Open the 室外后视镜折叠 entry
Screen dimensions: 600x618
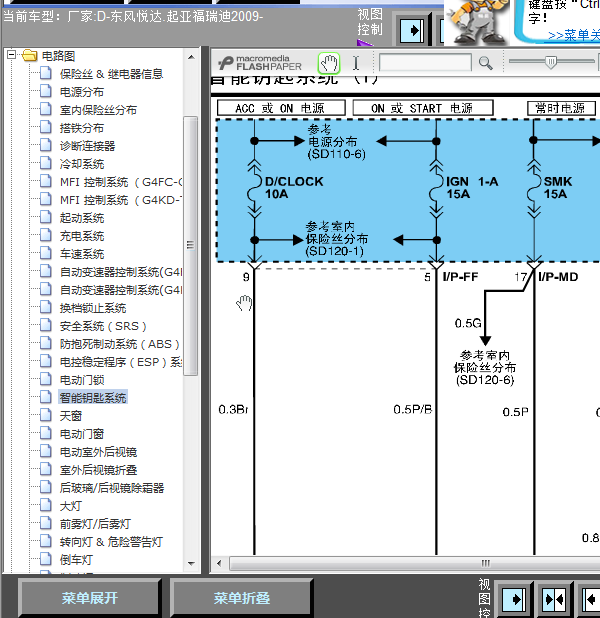click(x=98, y=470)
